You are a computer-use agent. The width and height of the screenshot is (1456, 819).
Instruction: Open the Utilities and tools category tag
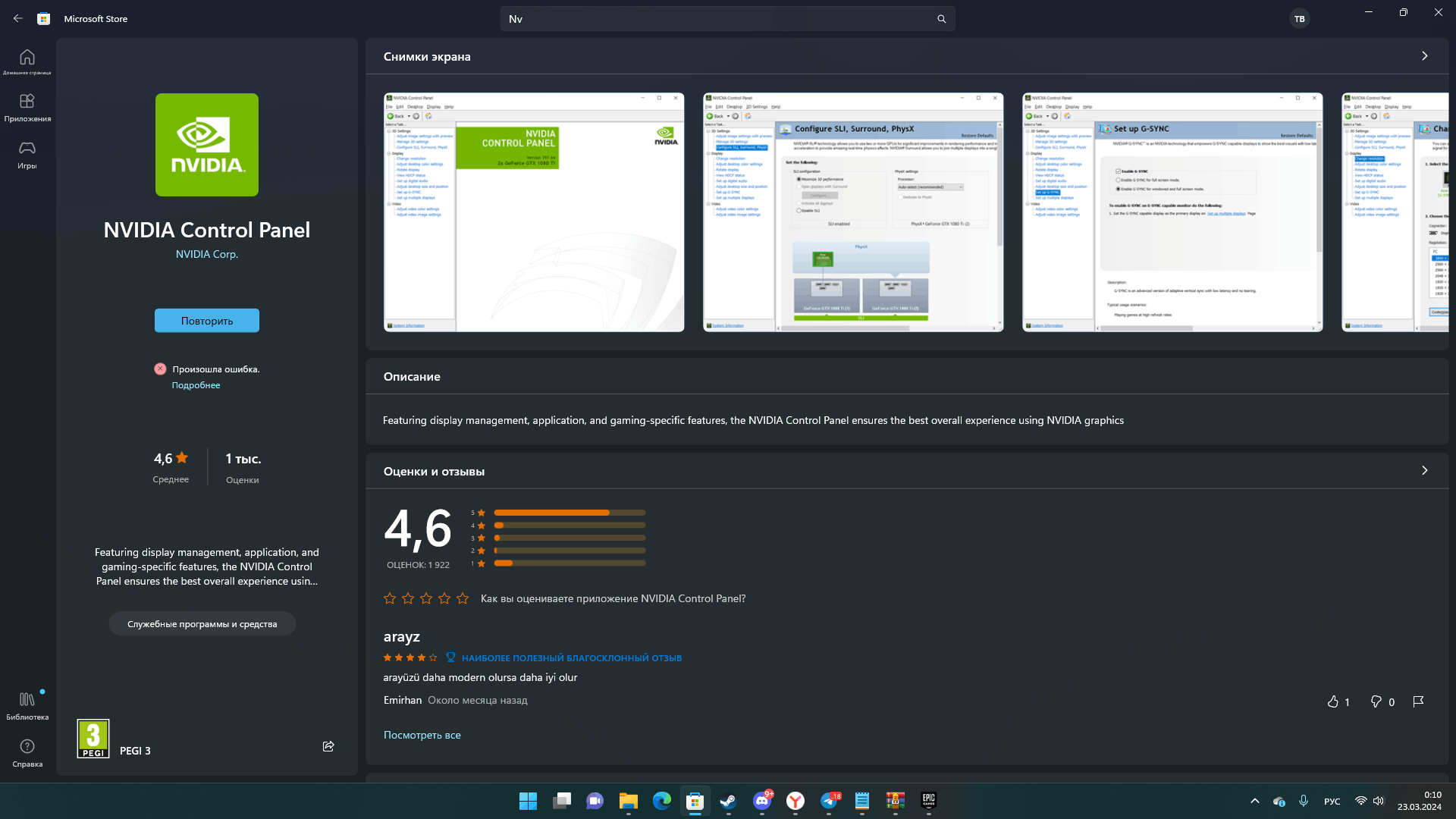click(202, 624)
